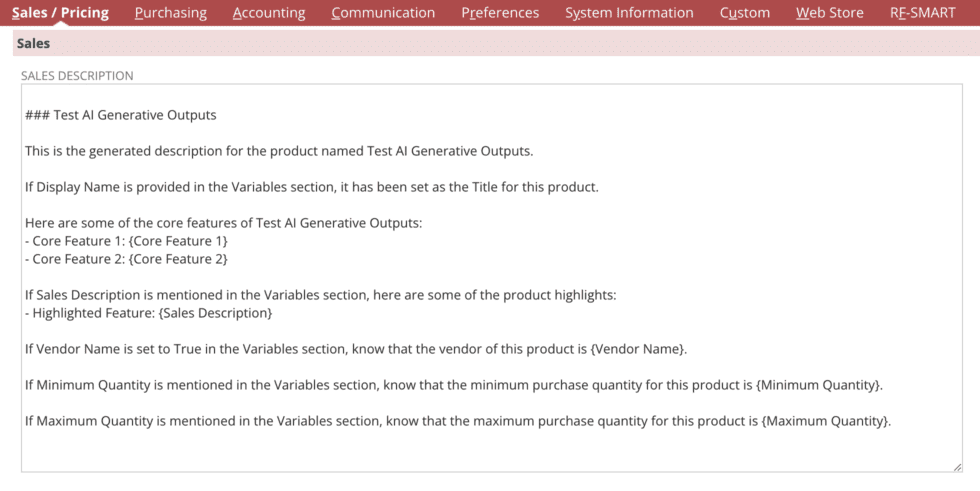Switch to the Purchasing tab
Viewport: 980px width, 491px height.
[x=171, y=13]
